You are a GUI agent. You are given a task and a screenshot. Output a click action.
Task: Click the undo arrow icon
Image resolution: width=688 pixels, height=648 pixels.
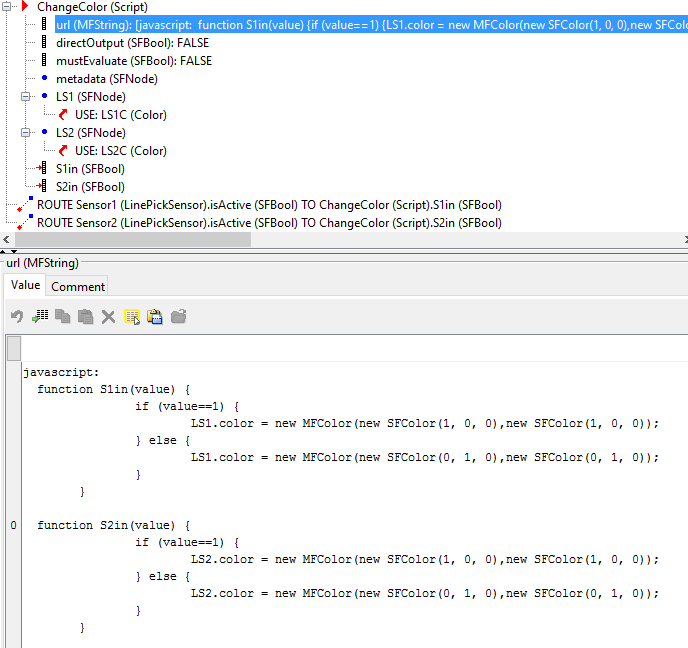pyautogui.click(x=17, y=316)
